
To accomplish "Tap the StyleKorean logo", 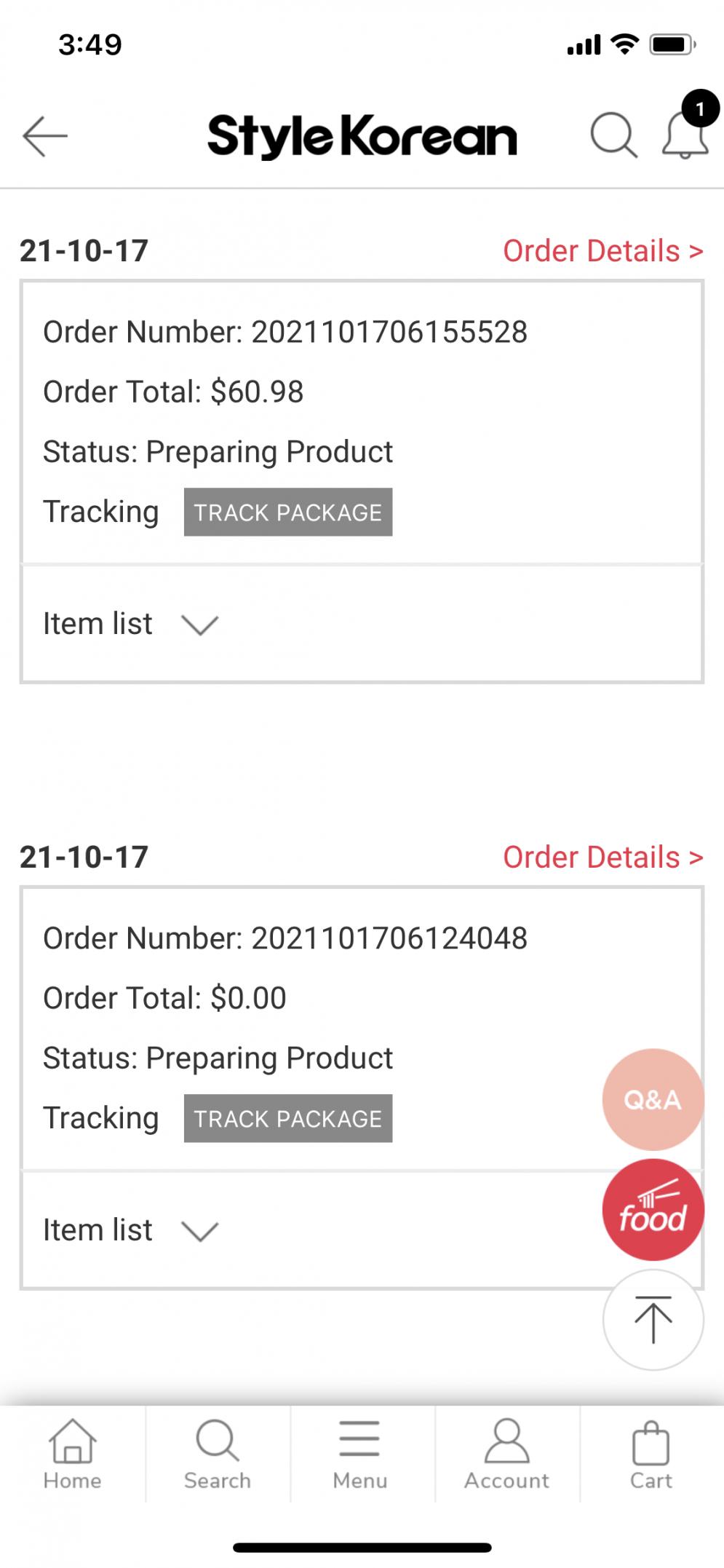I will pyautogui.click(x=362, y=136).
